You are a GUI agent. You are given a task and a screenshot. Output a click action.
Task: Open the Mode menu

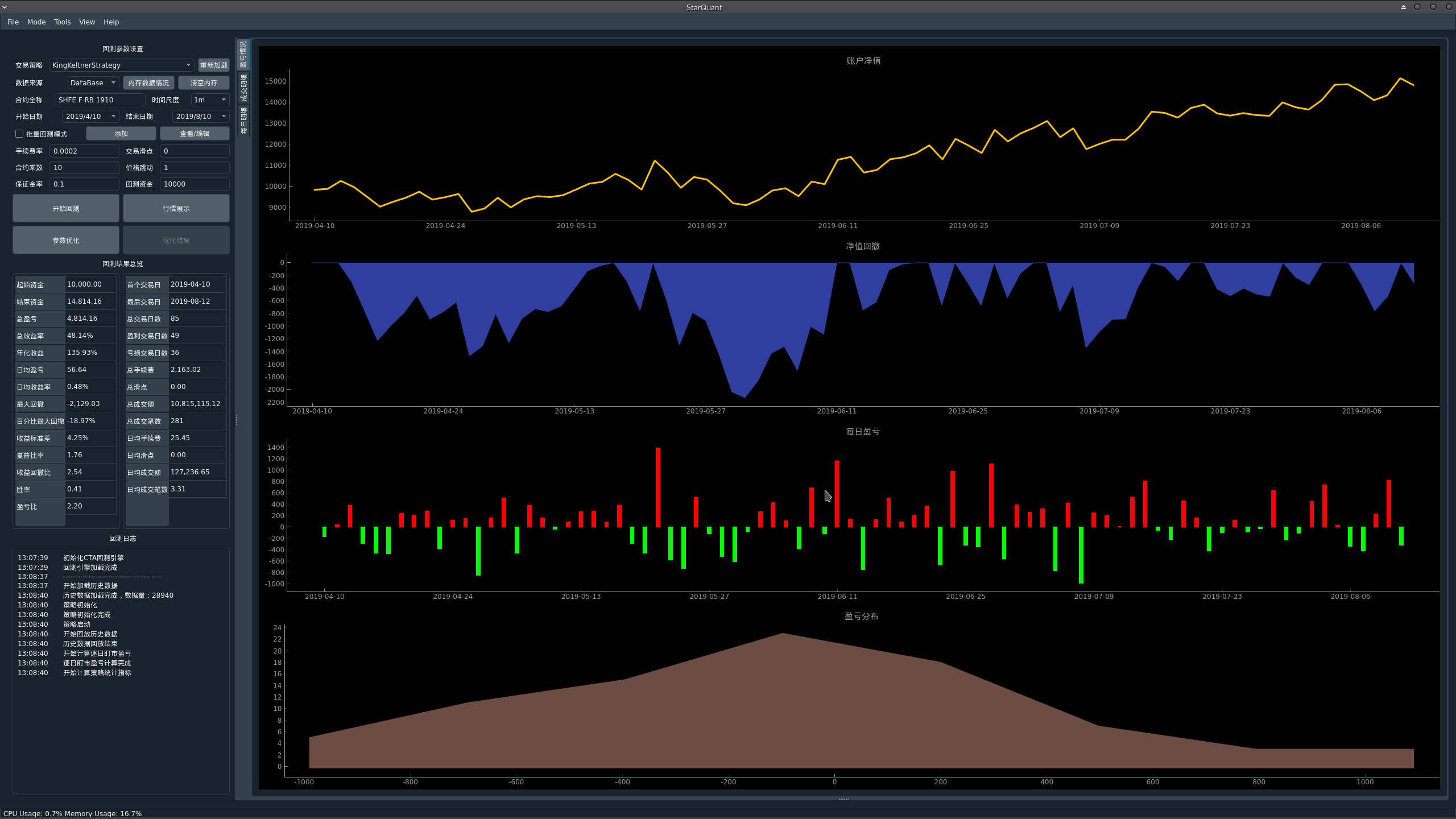pyautogui.click(x=36, y=22)
